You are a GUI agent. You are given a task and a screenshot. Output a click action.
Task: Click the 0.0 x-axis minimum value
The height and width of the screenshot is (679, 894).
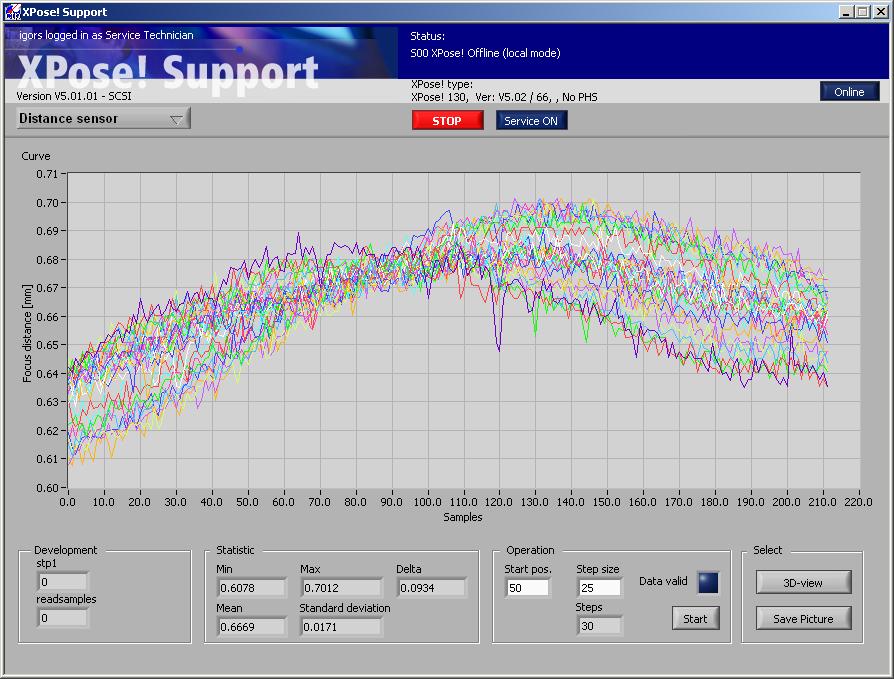[67, 502]
